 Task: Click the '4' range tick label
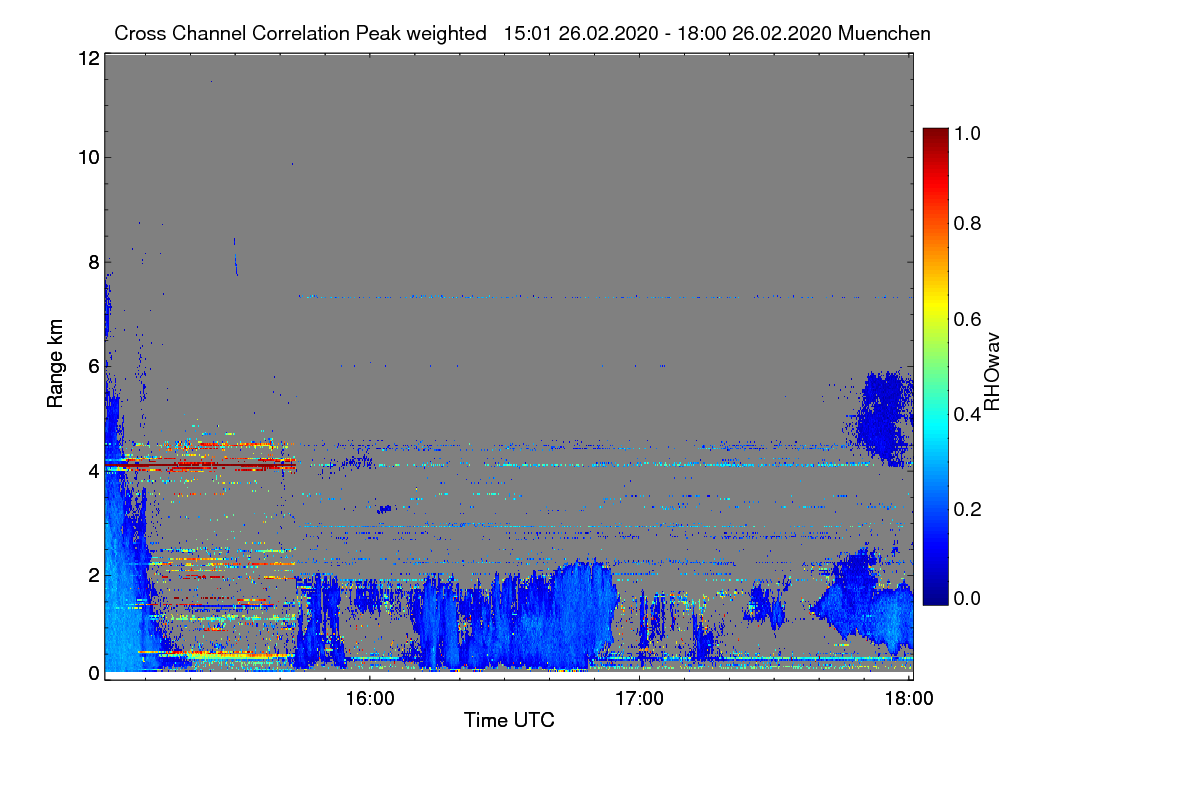[x=94, y=470]
